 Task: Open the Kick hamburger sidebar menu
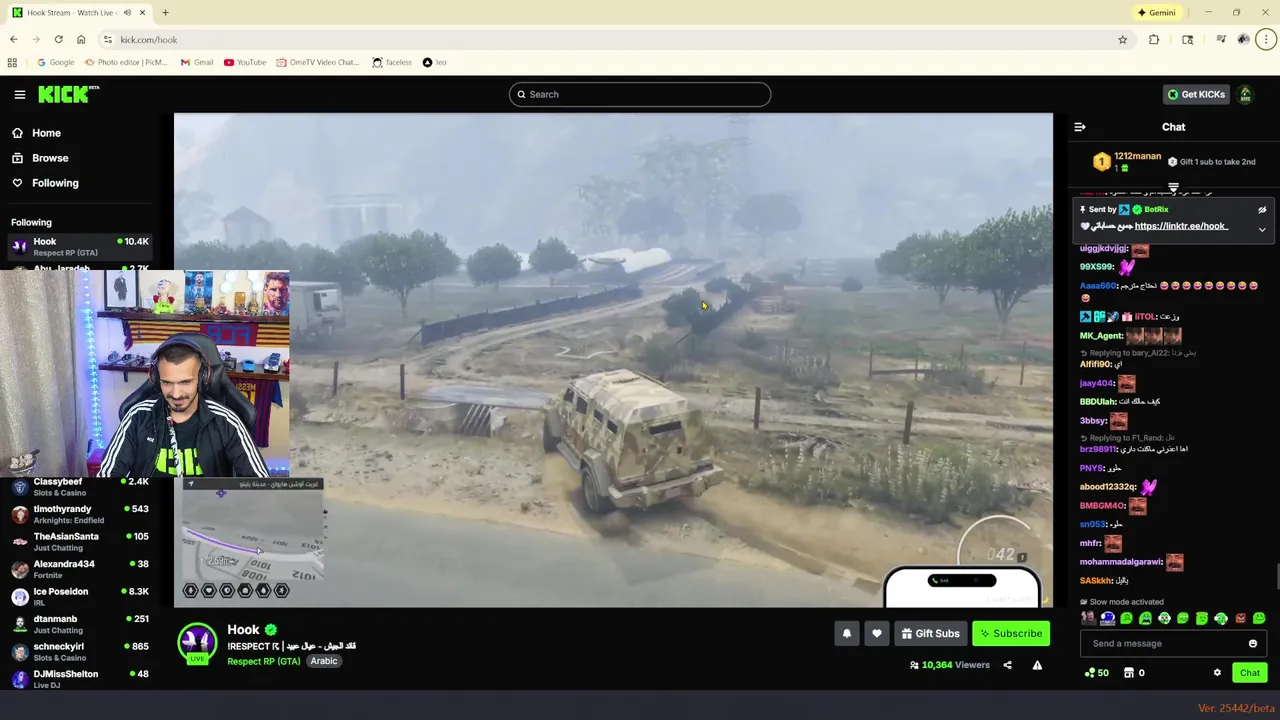coord(19,94)
